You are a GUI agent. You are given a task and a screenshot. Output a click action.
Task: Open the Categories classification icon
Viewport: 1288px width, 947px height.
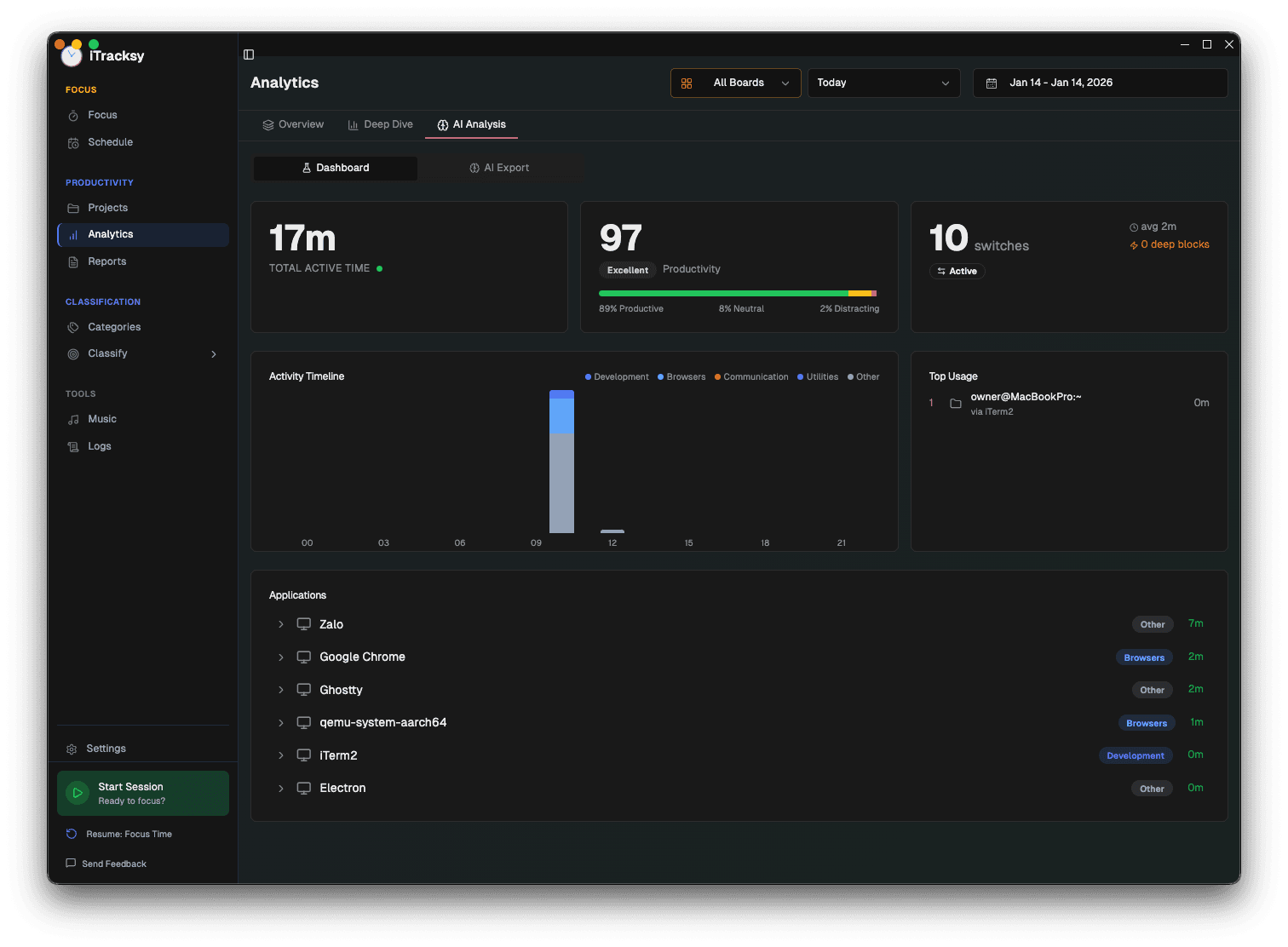[73, 327]
